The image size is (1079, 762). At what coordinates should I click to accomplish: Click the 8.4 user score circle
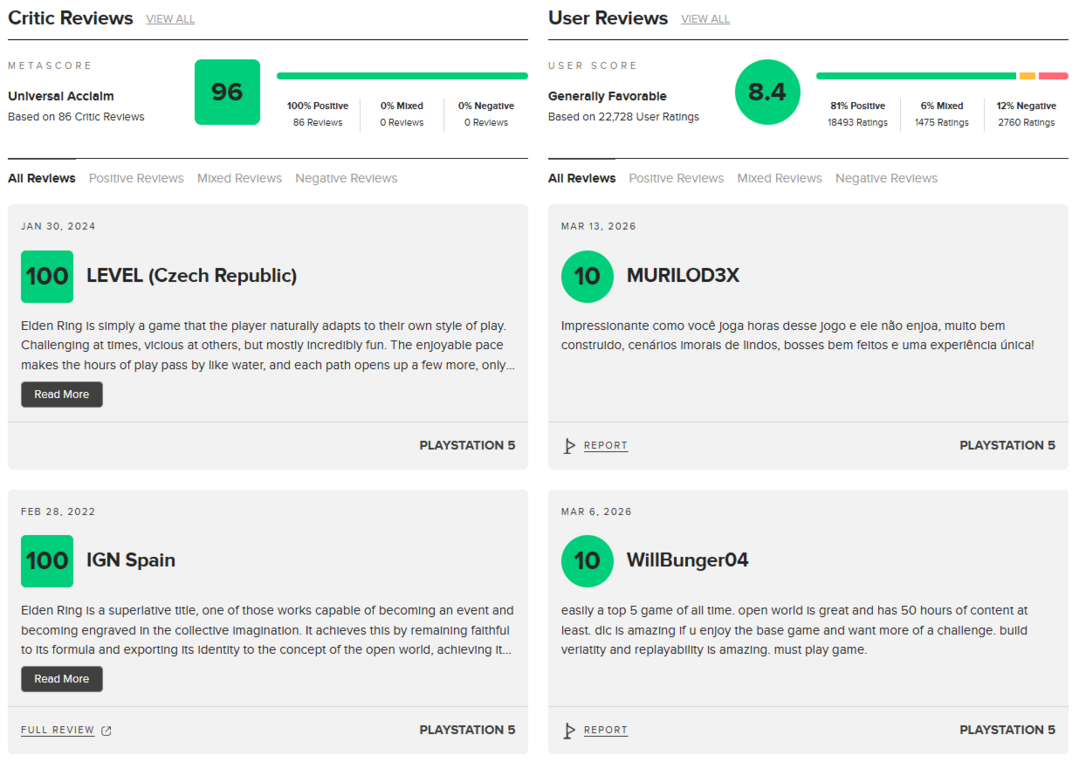tap(767, 92)
